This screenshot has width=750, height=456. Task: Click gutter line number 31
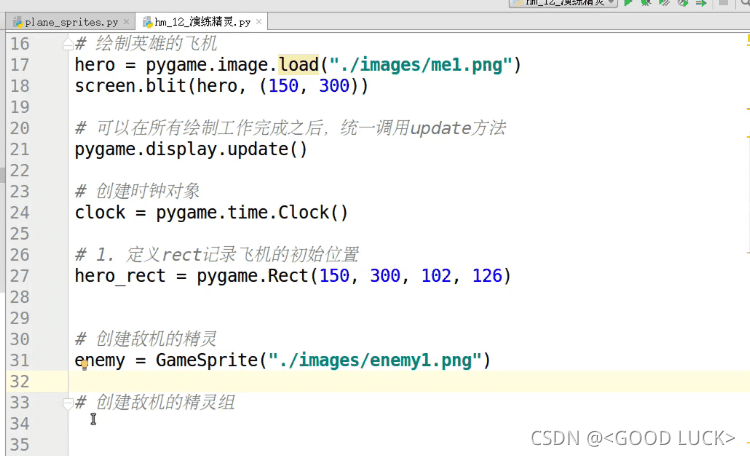click(20, 360)
